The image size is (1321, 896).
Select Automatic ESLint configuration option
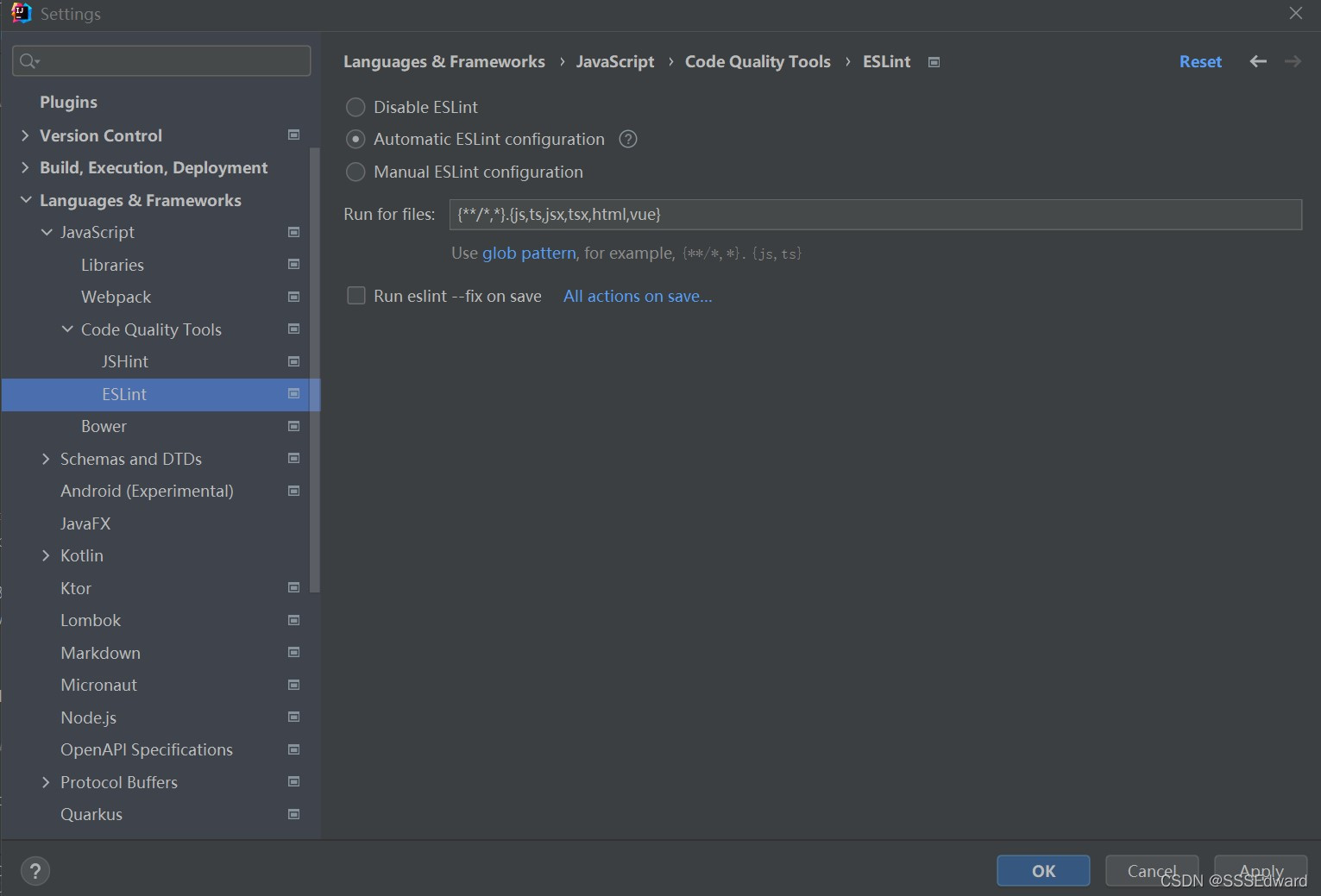(355, 139)
